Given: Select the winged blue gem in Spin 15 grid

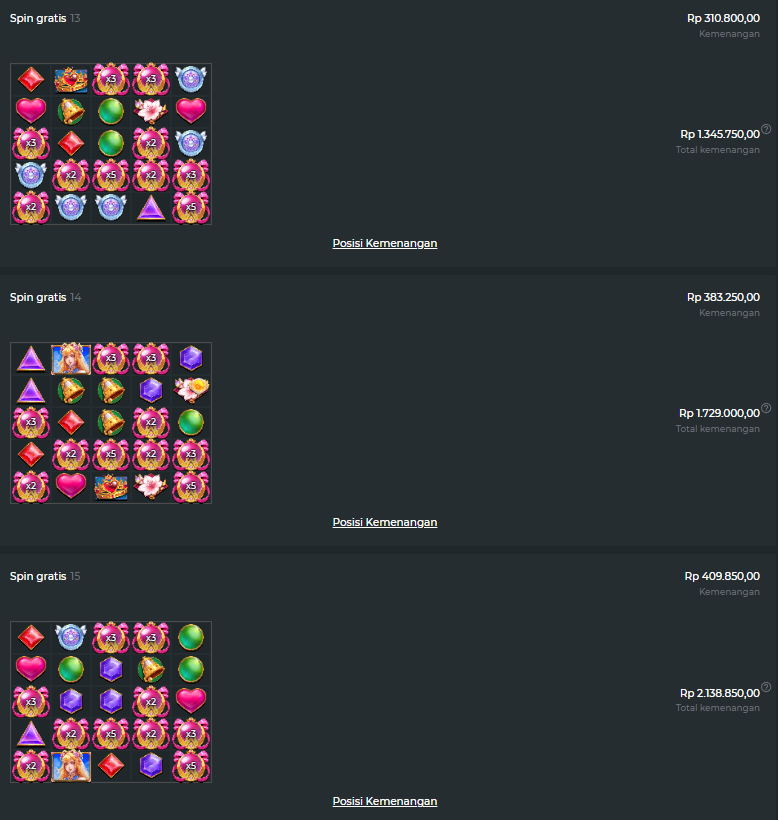Looking at the screenshot, I should [71, 637].
